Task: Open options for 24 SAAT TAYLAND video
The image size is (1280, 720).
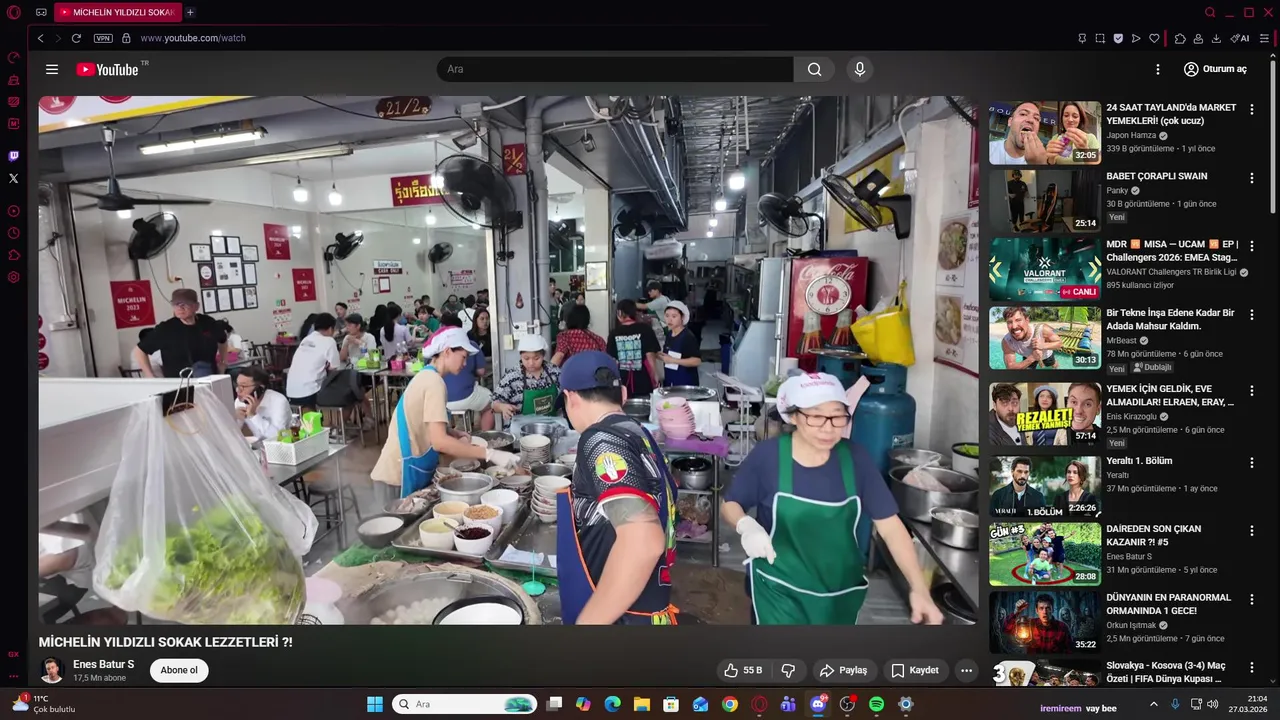Action: 1251,110
